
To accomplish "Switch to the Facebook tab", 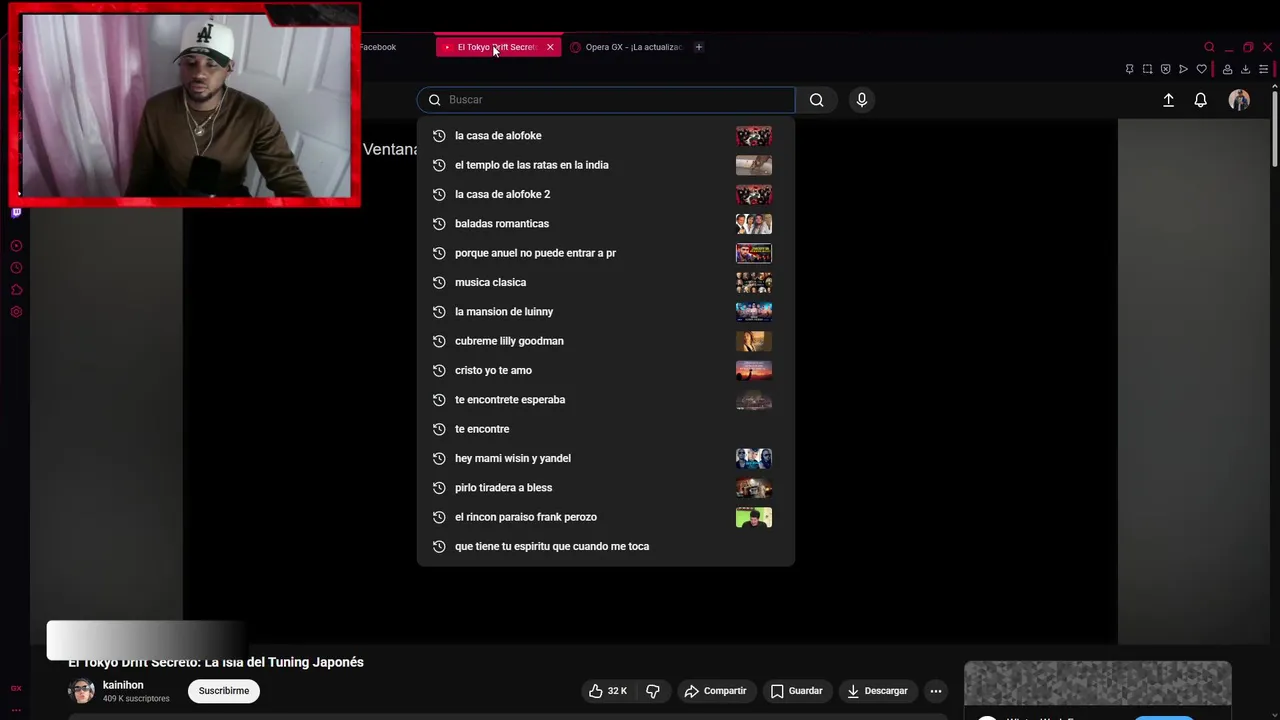I will 378,47.
